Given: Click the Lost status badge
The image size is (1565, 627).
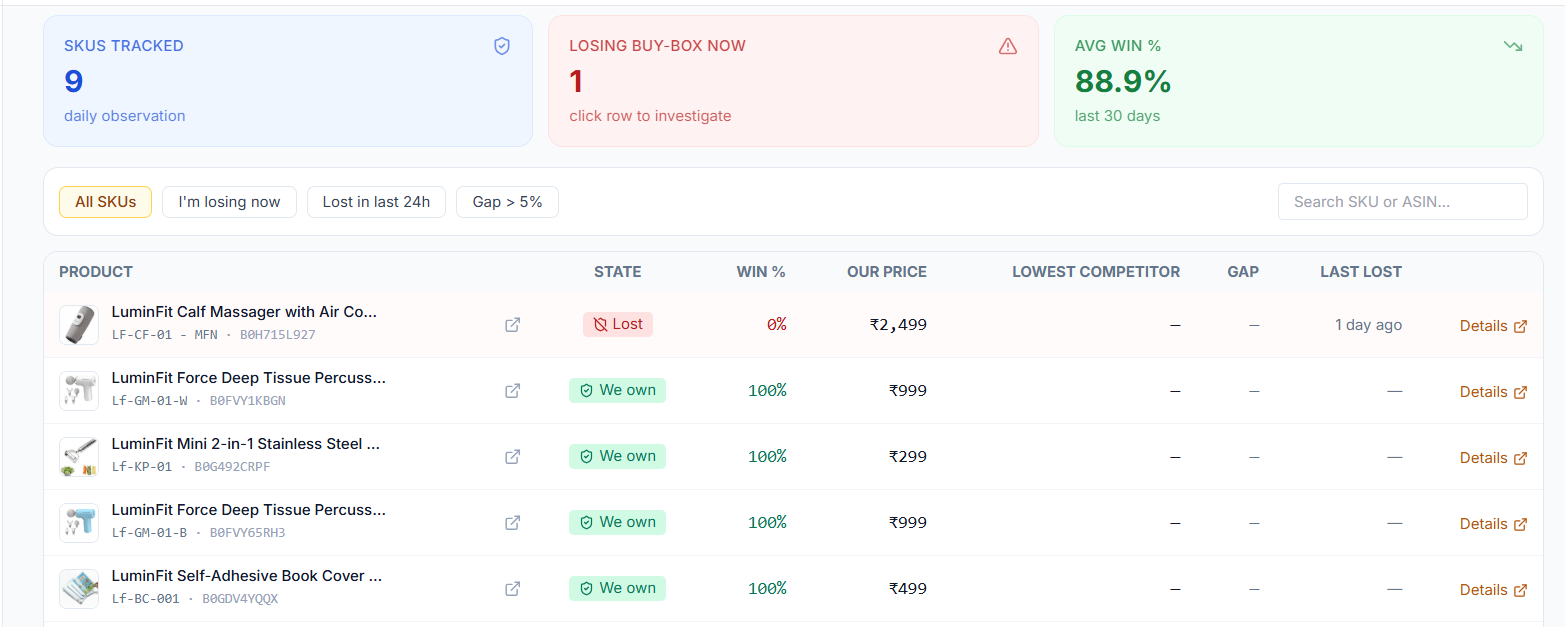Looking at the screenshot, I should (x=618, y=324).
